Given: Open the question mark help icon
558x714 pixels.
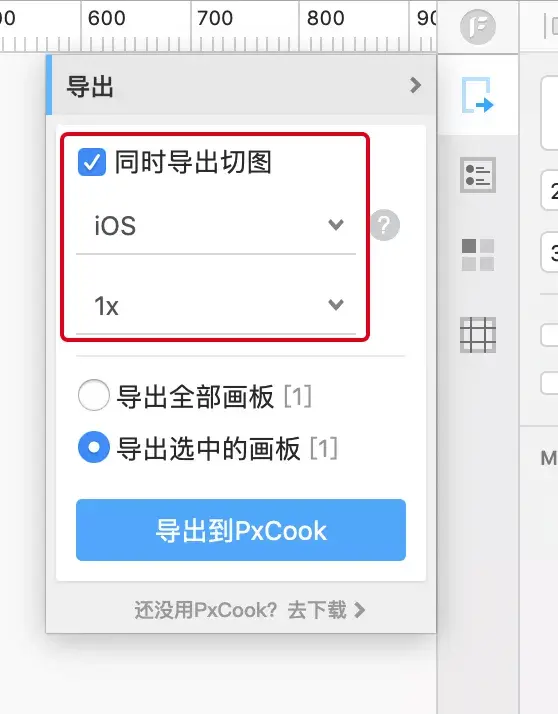Looking at the screenshot, I should 385,225.
